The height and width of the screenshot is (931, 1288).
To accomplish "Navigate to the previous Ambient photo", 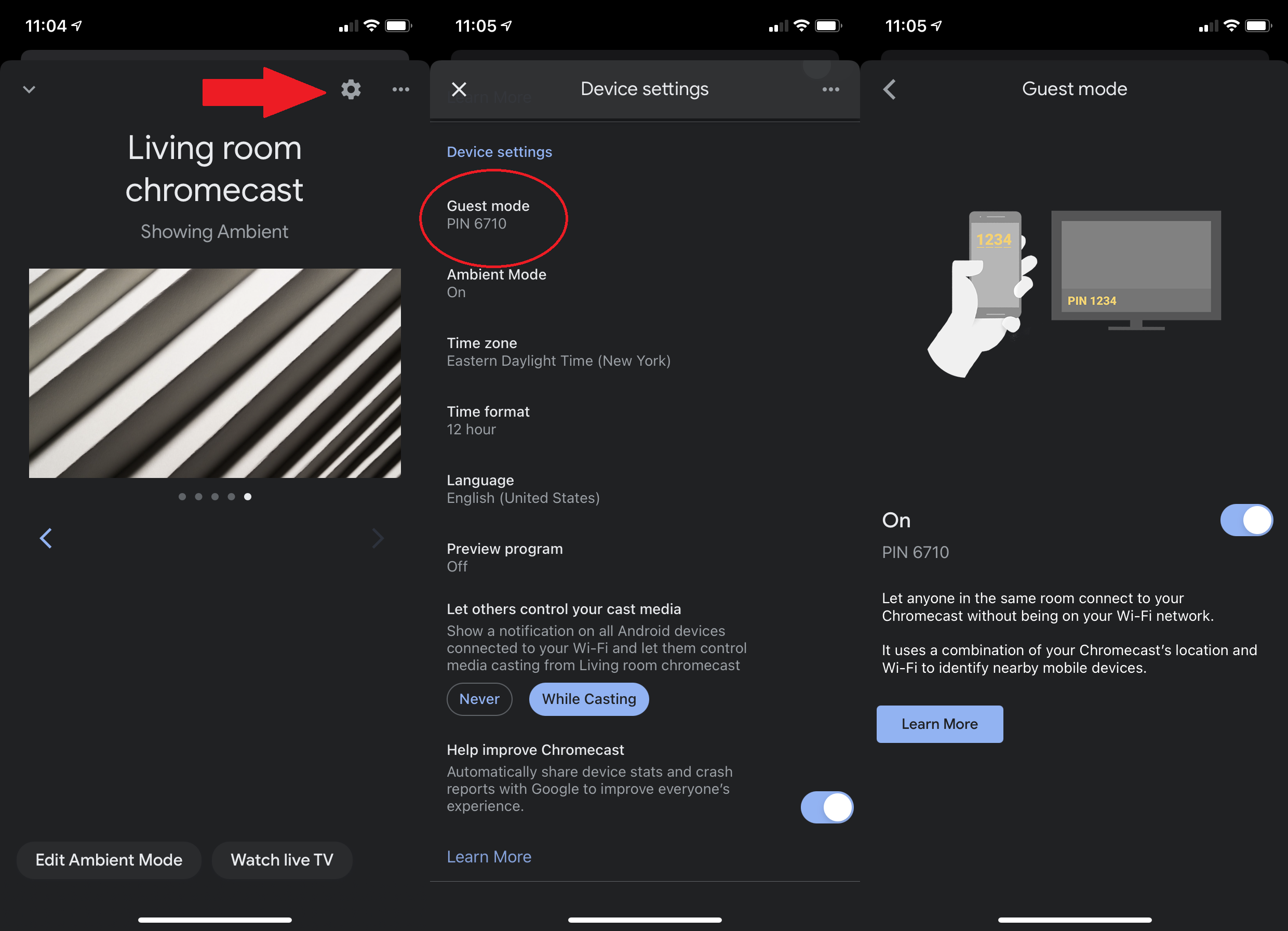I will (46, 538).
